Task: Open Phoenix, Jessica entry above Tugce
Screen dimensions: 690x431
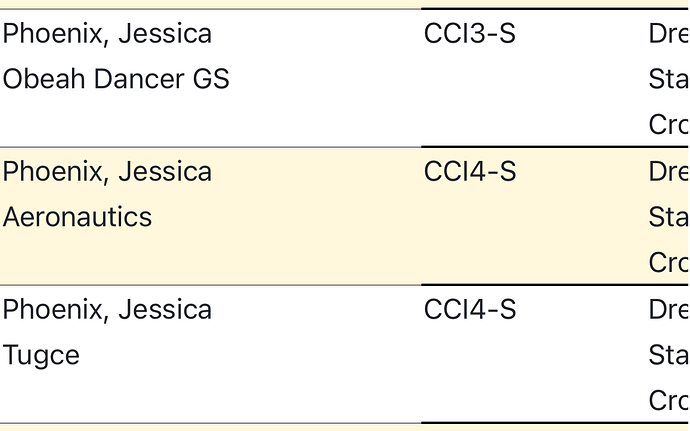Action: [107, 309]
